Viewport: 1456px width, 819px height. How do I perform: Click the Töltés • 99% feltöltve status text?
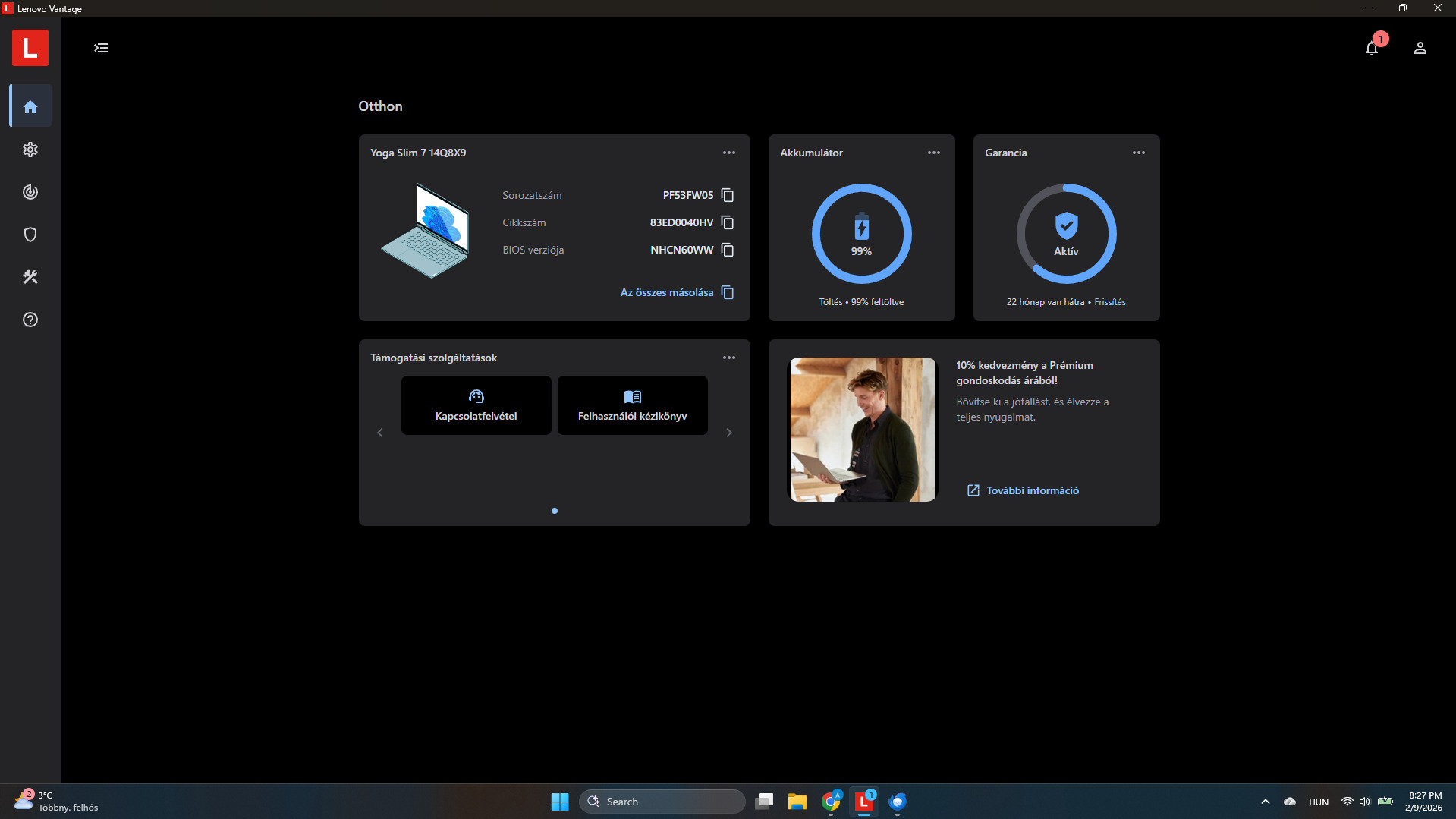coord(861,302)
